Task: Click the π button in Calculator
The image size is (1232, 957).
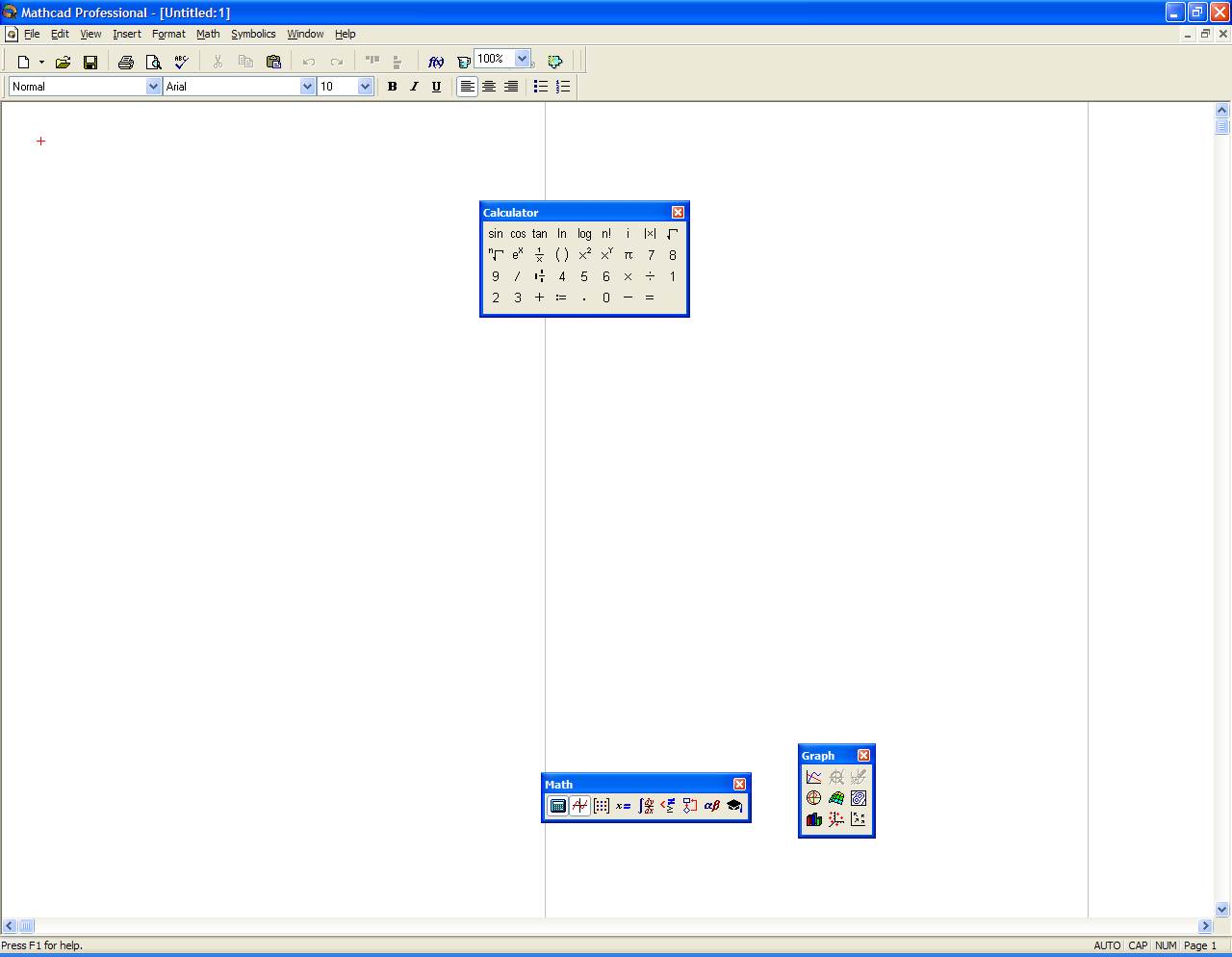Action: tap(629, 255)
